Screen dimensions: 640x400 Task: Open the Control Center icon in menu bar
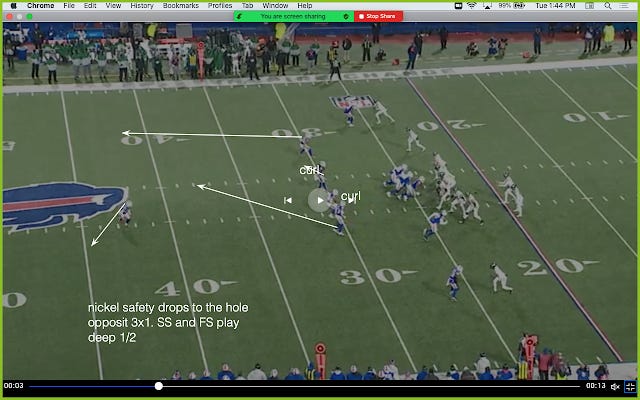pyautogui.click(x=589, y=5)
